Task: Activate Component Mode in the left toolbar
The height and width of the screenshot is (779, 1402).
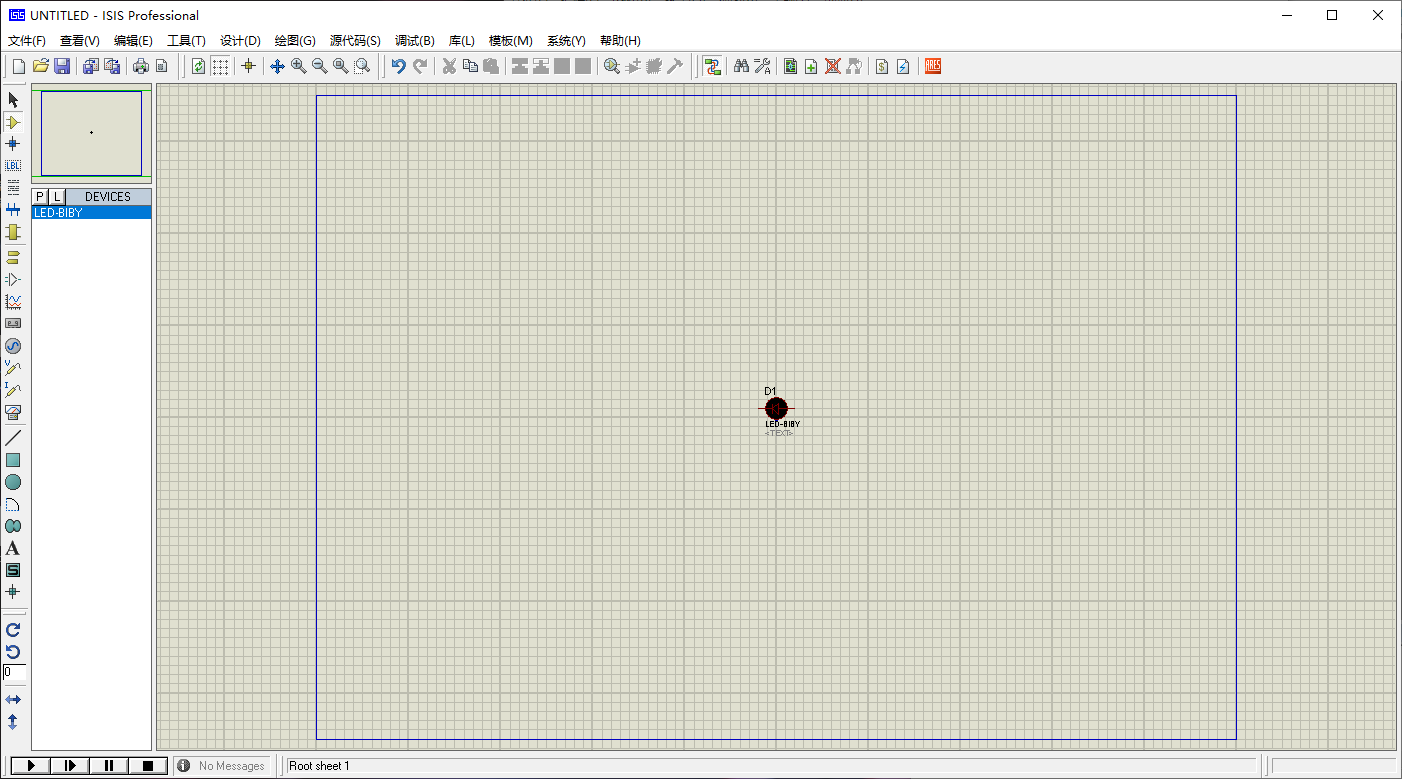Action: [13, 122]
